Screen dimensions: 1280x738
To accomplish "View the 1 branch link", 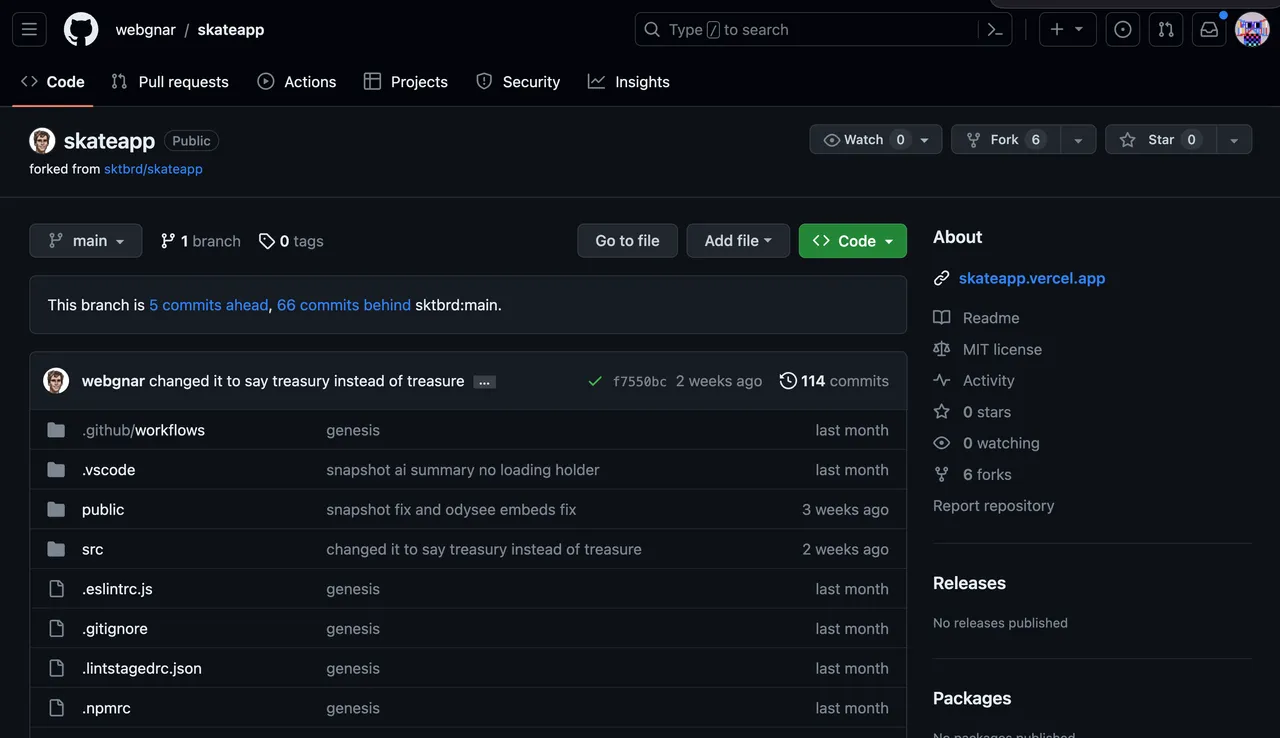I will tap(200, 241).
